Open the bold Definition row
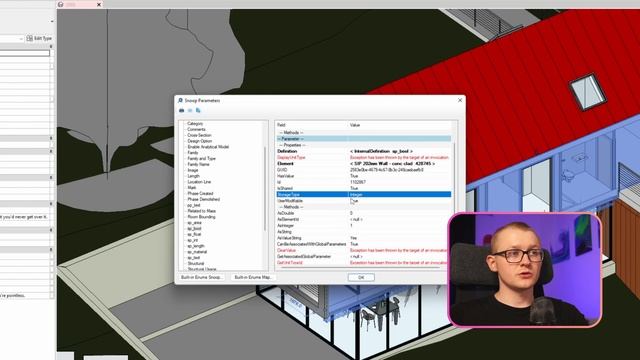 pyautogui.click(x=364, y=151)
